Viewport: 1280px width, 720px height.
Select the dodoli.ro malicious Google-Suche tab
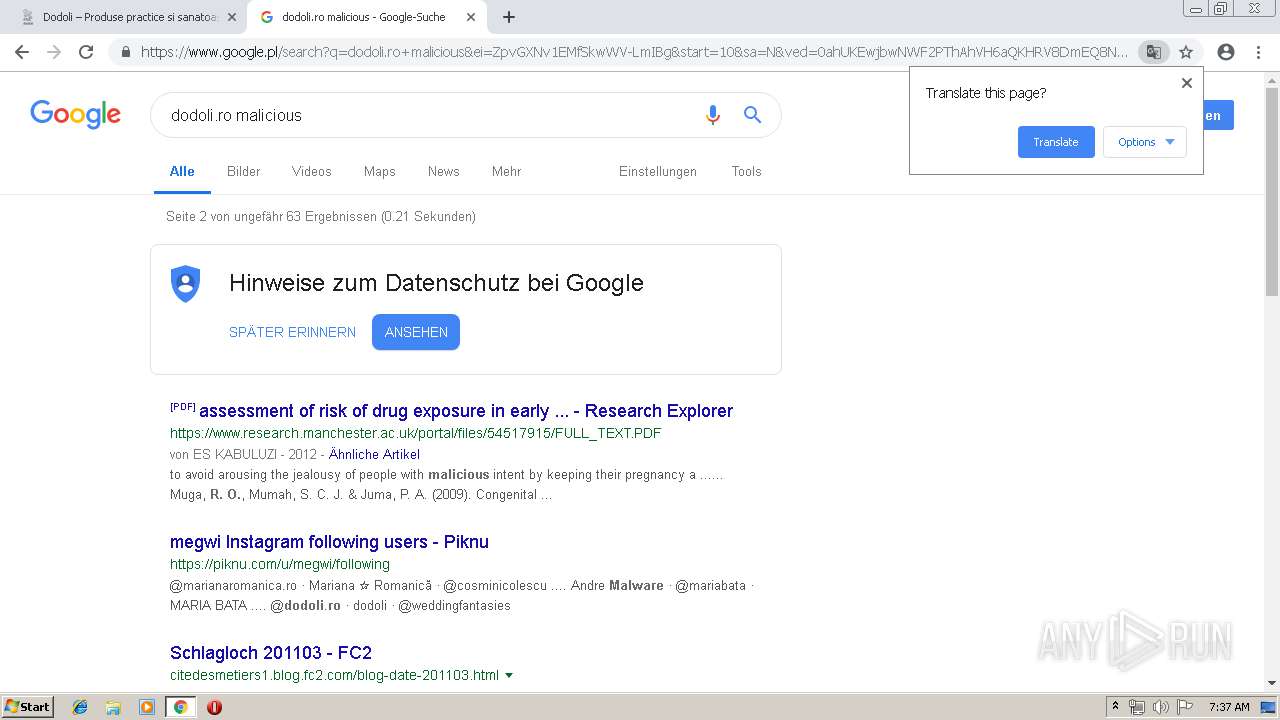(364, 17)
